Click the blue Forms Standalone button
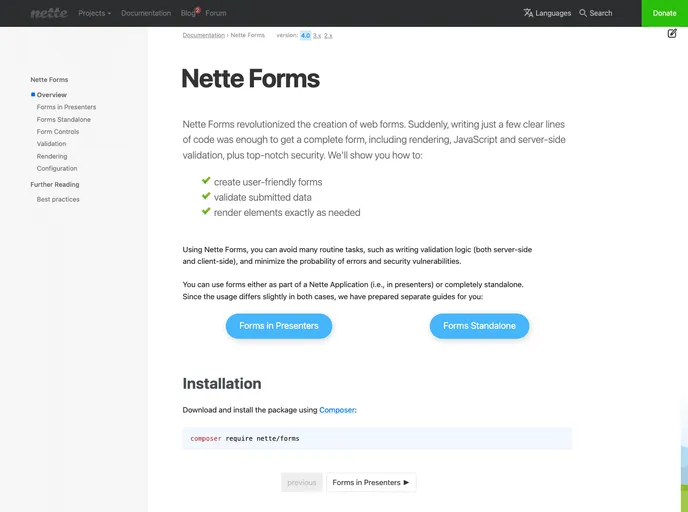 point(479,325)
